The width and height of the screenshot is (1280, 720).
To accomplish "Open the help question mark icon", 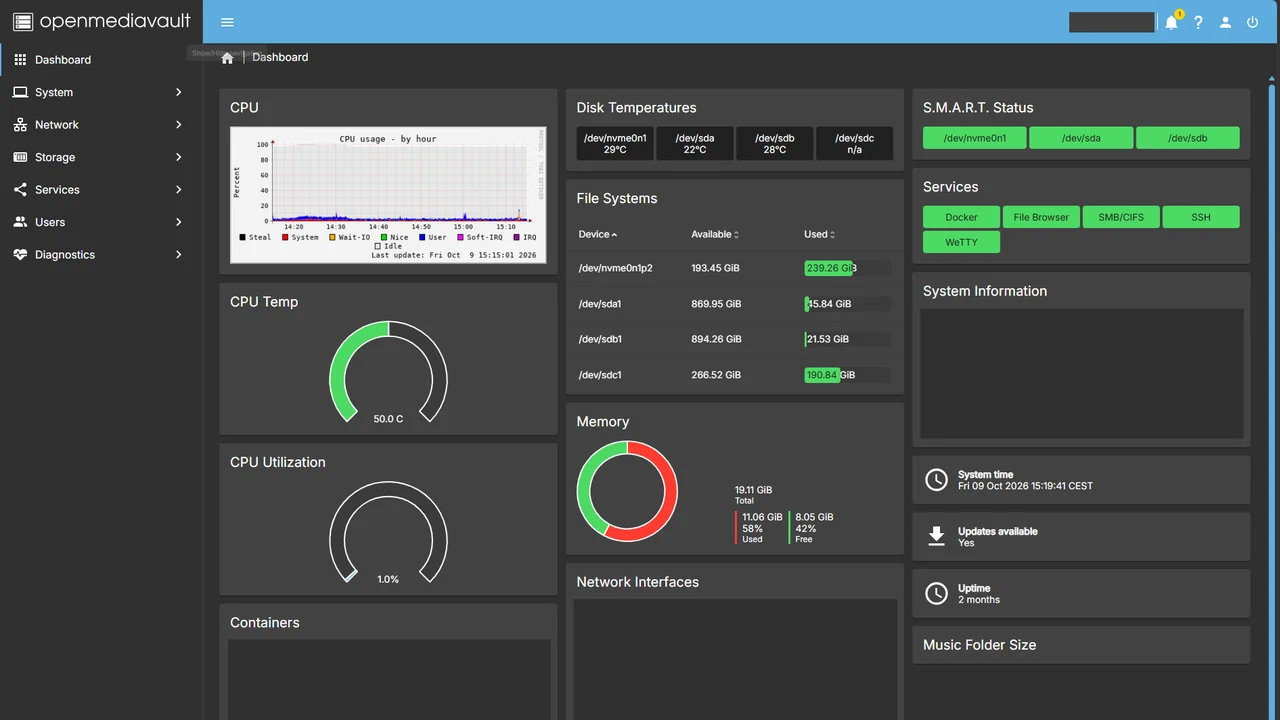I will (1198, 22).
